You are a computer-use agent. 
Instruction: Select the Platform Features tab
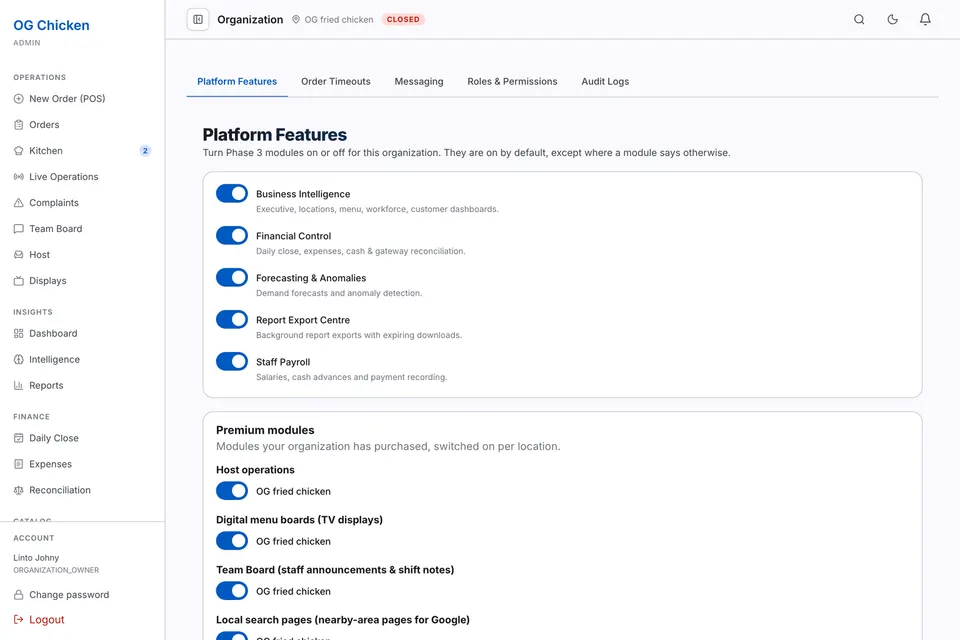237,81
